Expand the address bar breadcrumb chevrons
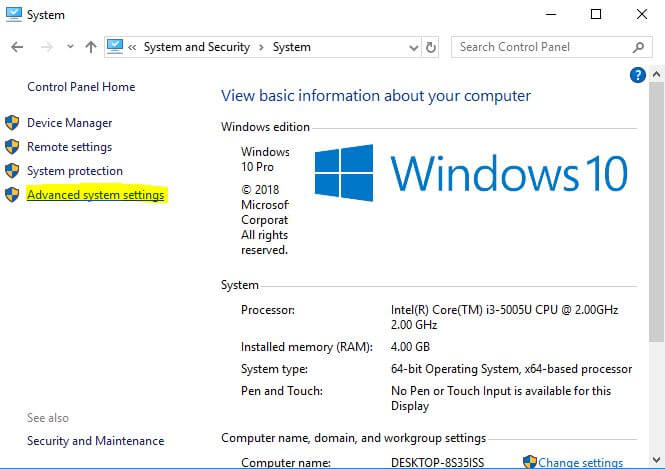The width and height of the screenshot is (665, 469). coord(132,47)
